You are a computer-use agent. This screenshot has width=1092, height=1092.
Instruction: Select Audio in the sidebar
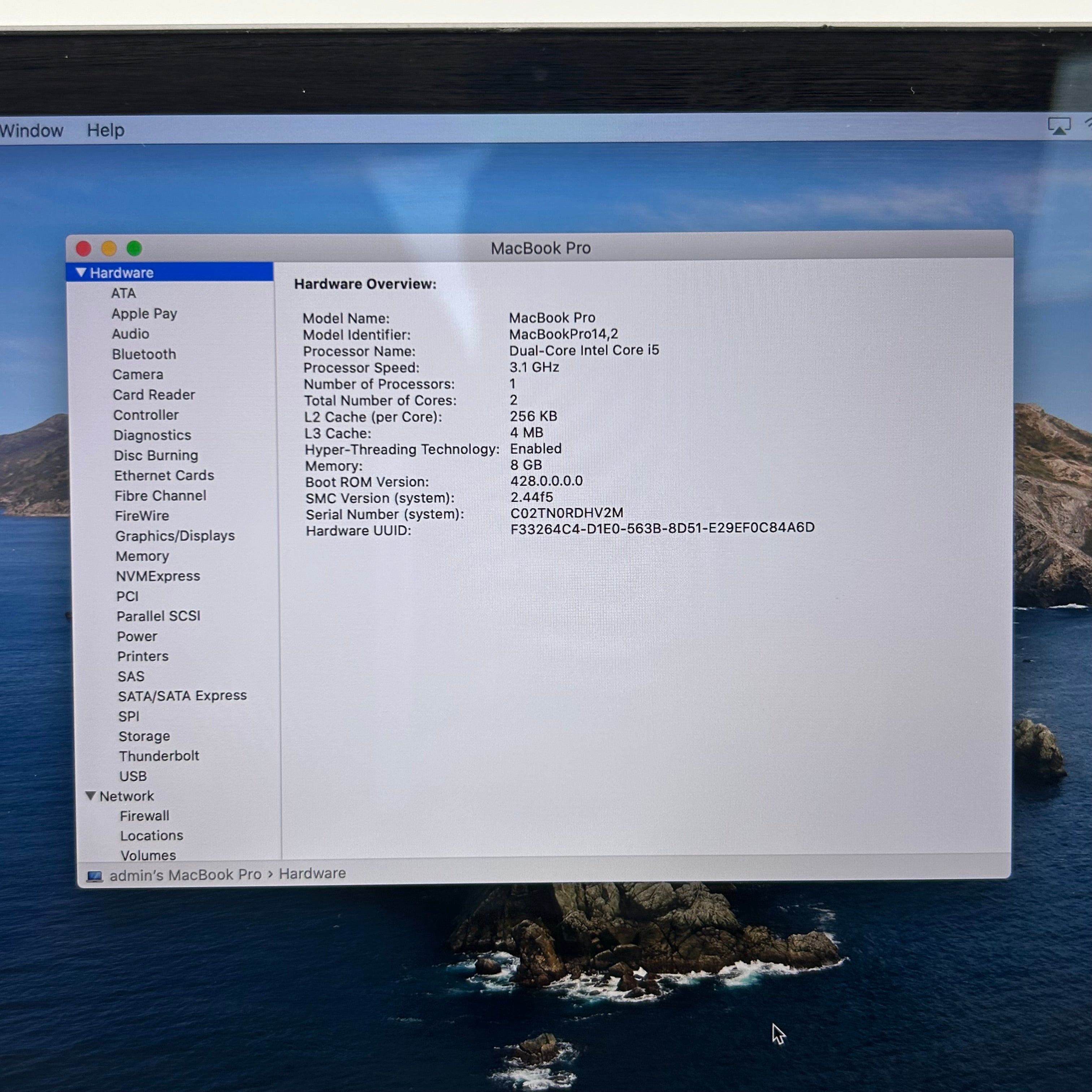click(x=131, y=334)
